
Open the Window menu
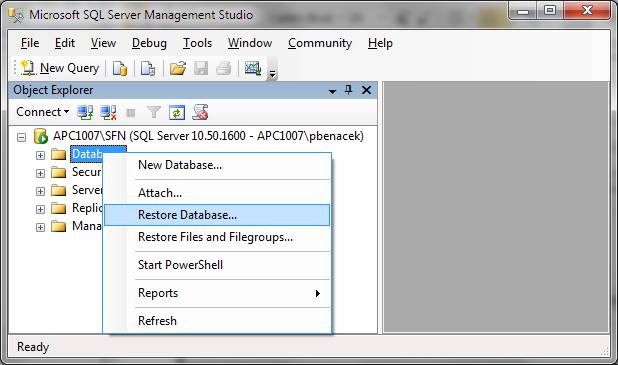(250, 43)
